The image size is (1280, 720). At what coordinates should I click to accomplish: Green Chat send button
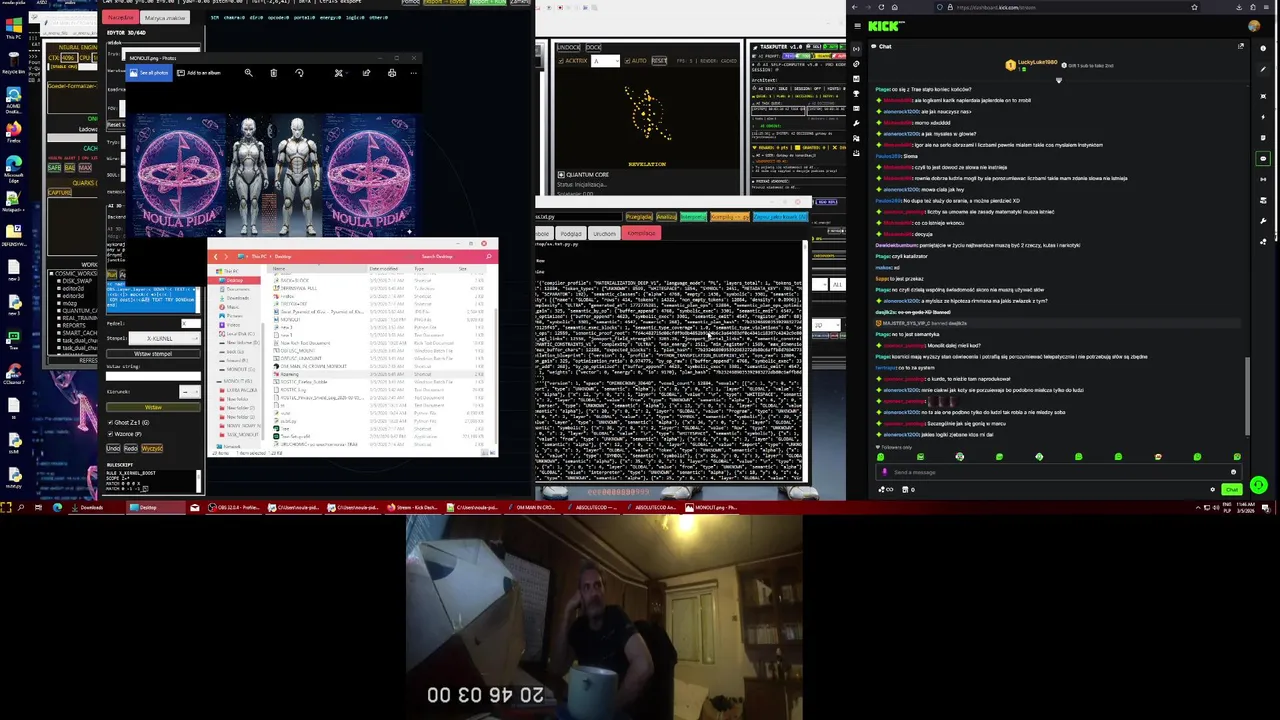click(1231, 490)
